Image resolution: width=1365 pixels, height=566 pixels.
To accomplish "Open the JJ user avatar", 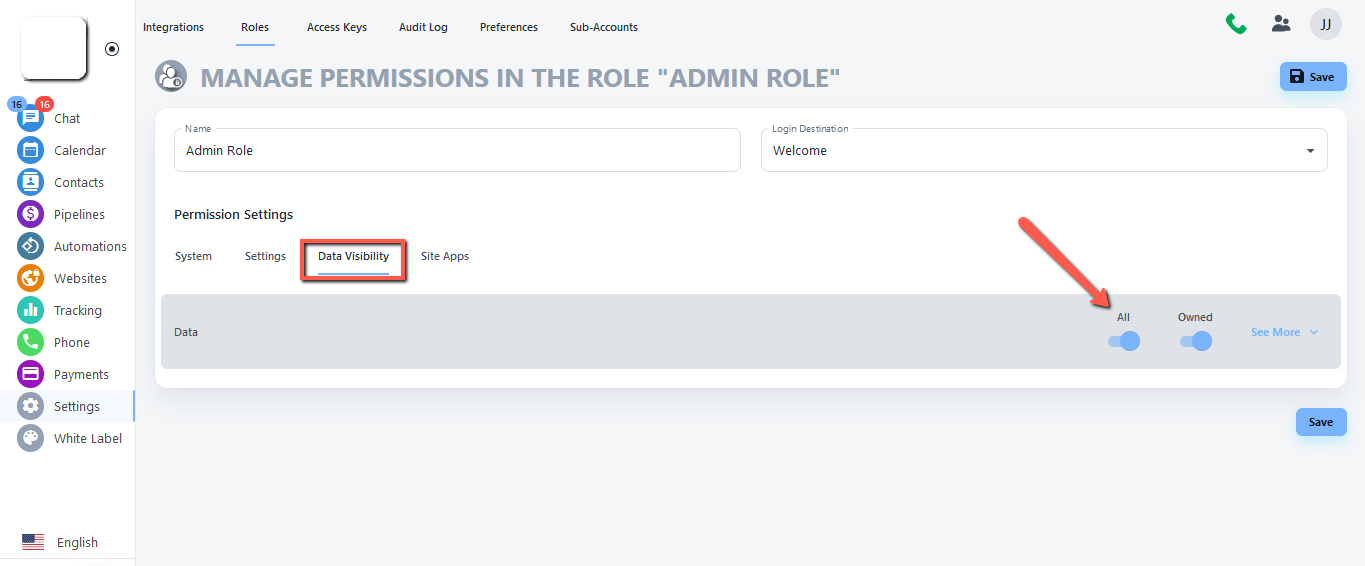I will point(1325,24).
